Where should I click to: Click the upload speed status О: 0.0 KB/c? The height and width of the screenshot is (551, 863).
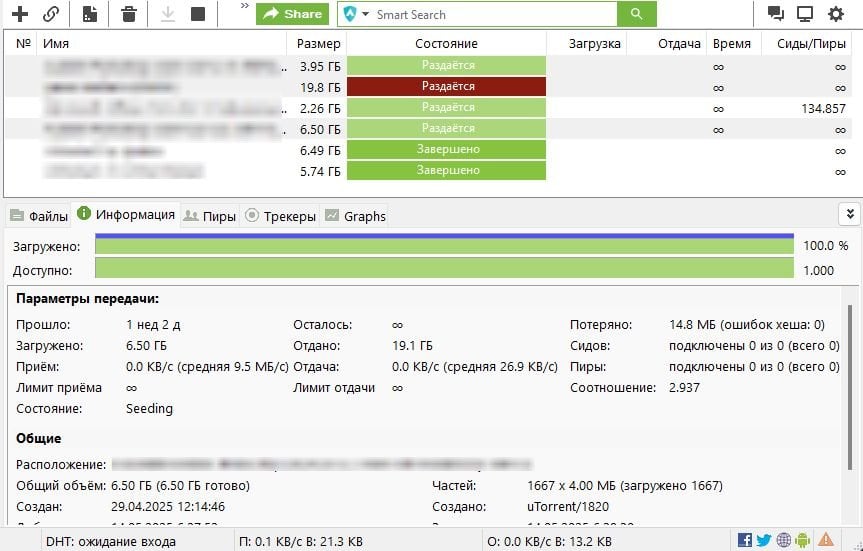click(x=549, y=542)
